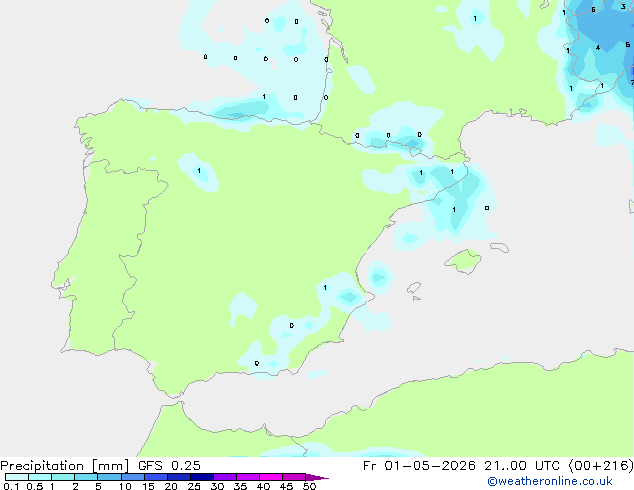
Task: Click the '21..00 UTC' time text
Action: coord(522,466)
